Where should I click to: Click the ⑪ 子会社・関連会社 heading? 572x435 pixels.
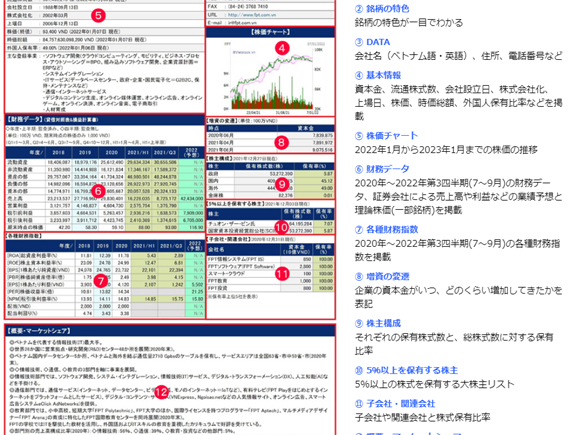[x=395, y=403]
